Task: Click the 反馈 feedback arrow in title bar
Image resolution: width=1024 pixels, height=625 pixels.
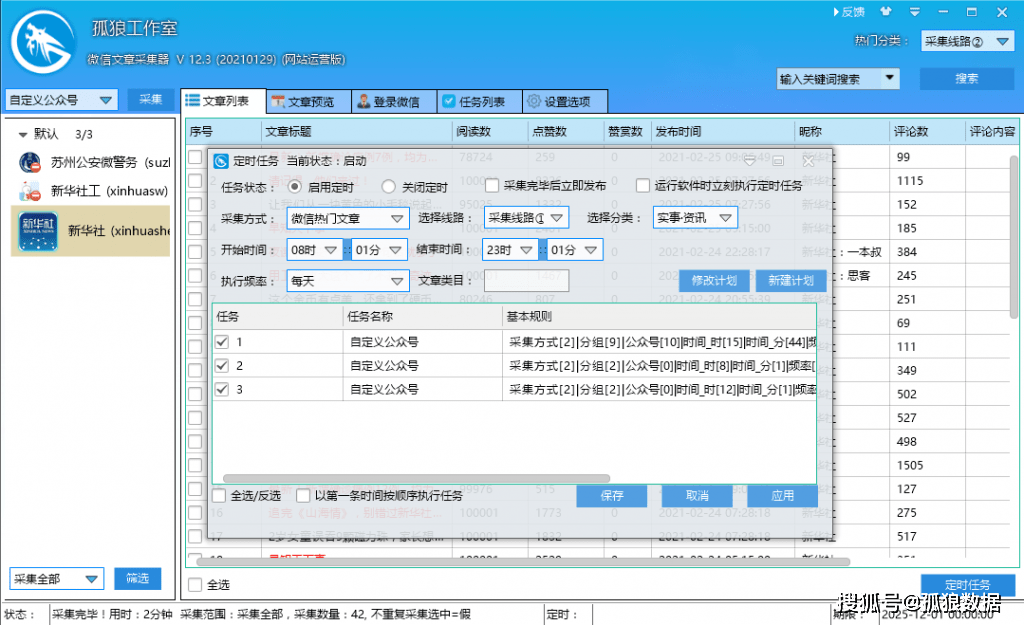Action: coord(848,12)
